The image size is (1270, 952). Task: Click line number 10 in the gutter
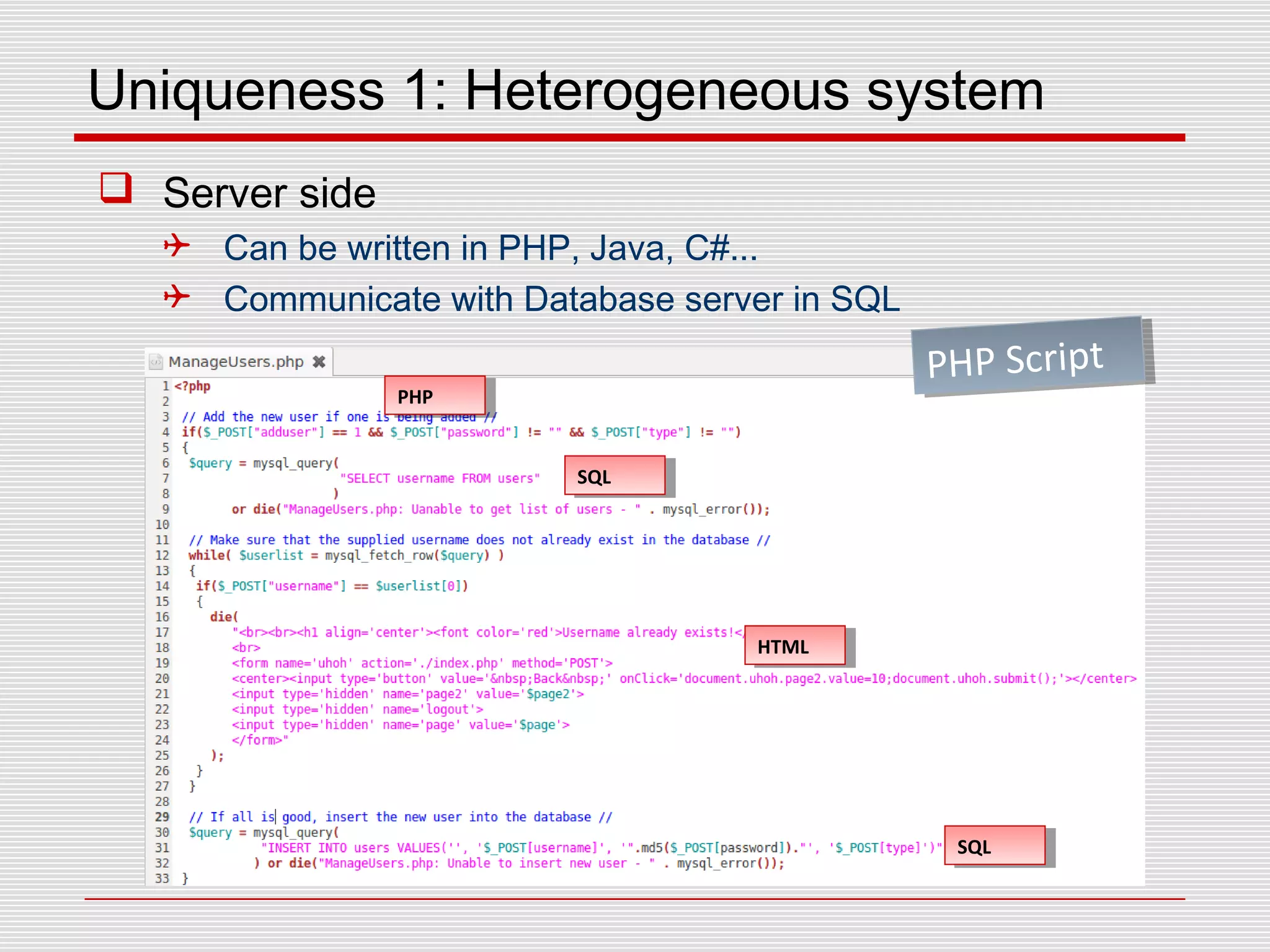[x=162, y=524]
